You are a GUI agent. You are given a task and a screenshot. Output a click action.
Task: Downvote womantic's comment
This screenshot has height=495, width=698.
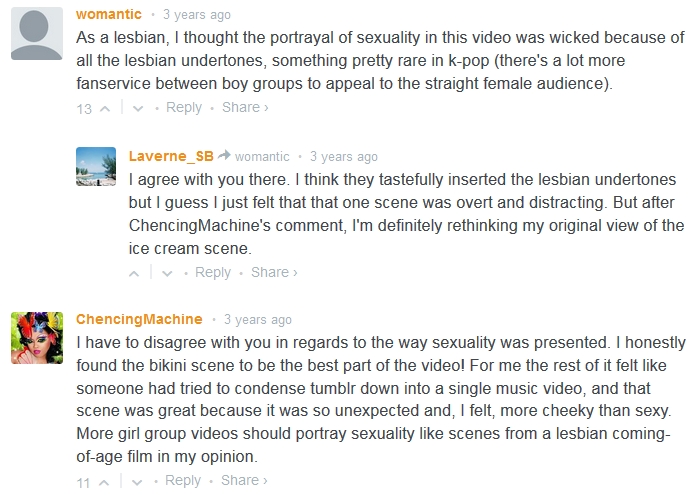138,108
